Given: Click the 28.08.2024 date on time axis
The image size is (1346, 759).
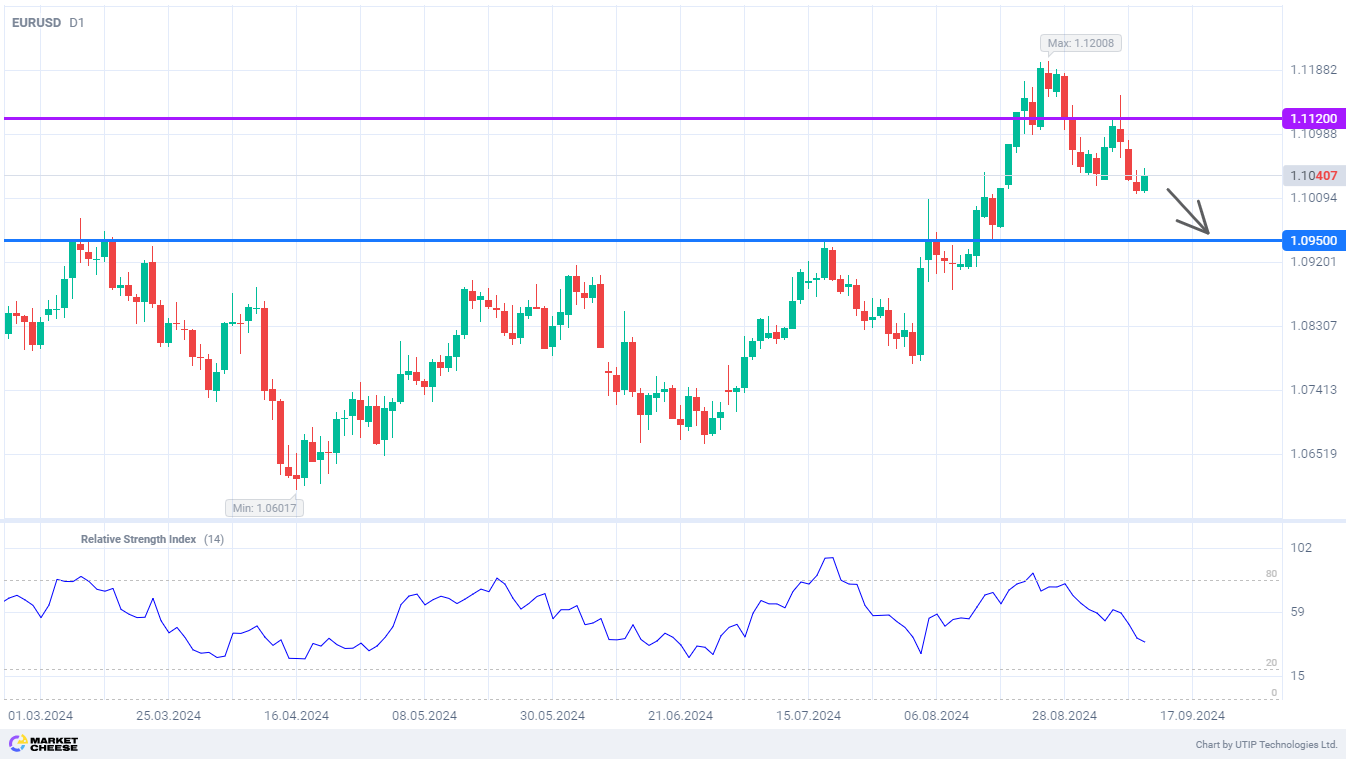Looking at the screenshot, I should coord(1064,716).
